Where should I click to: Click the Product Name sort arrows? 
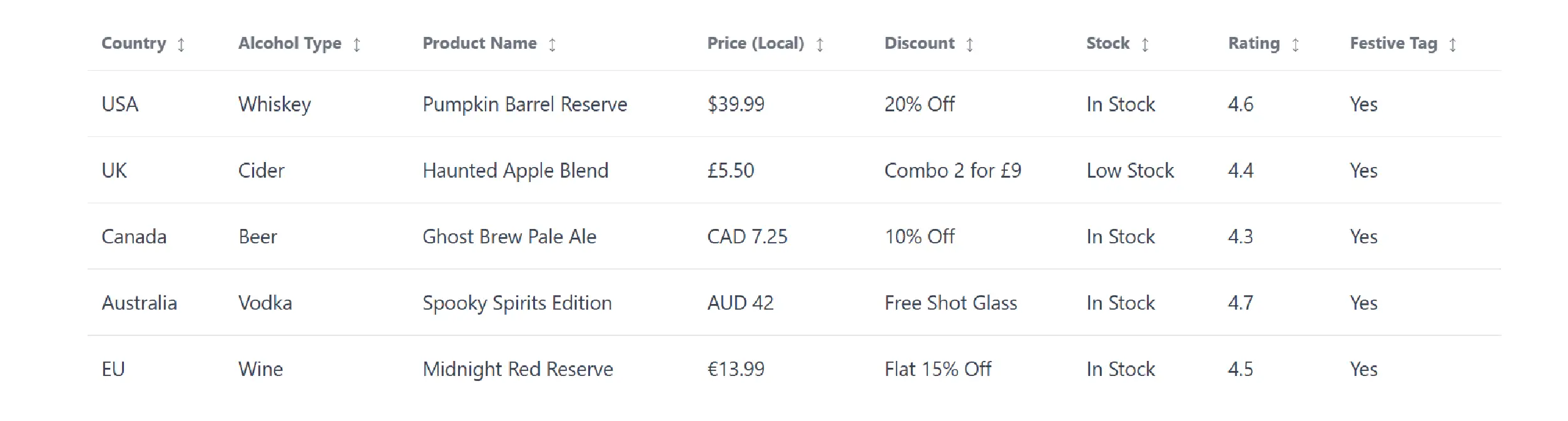tap(552, 44)
